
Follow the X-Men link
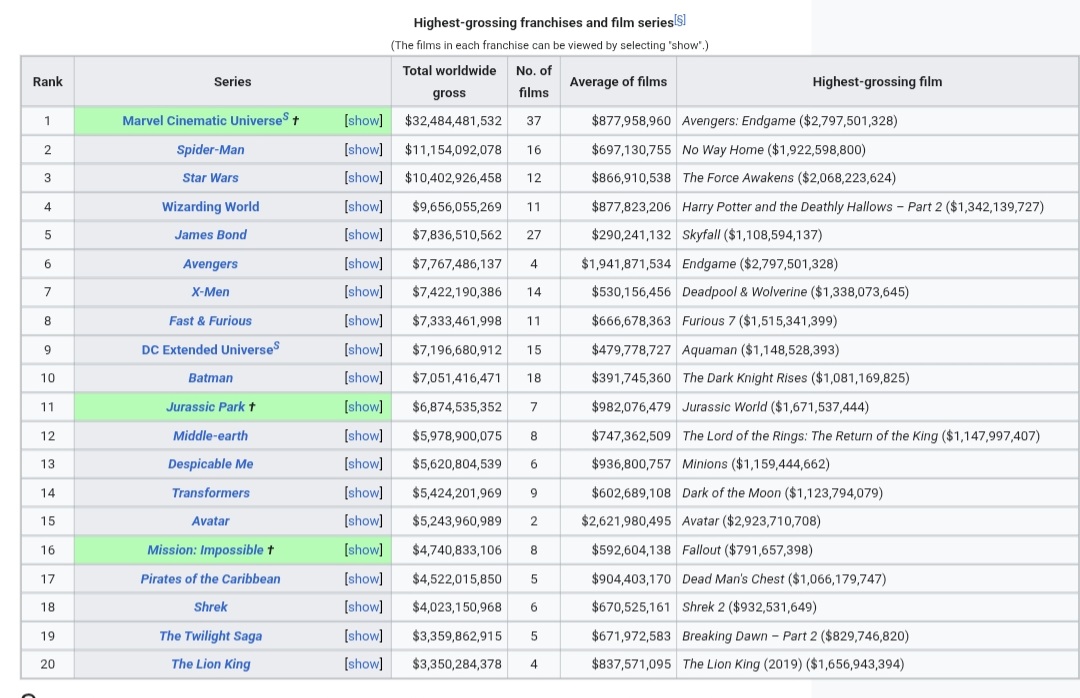tap(210, 292)
